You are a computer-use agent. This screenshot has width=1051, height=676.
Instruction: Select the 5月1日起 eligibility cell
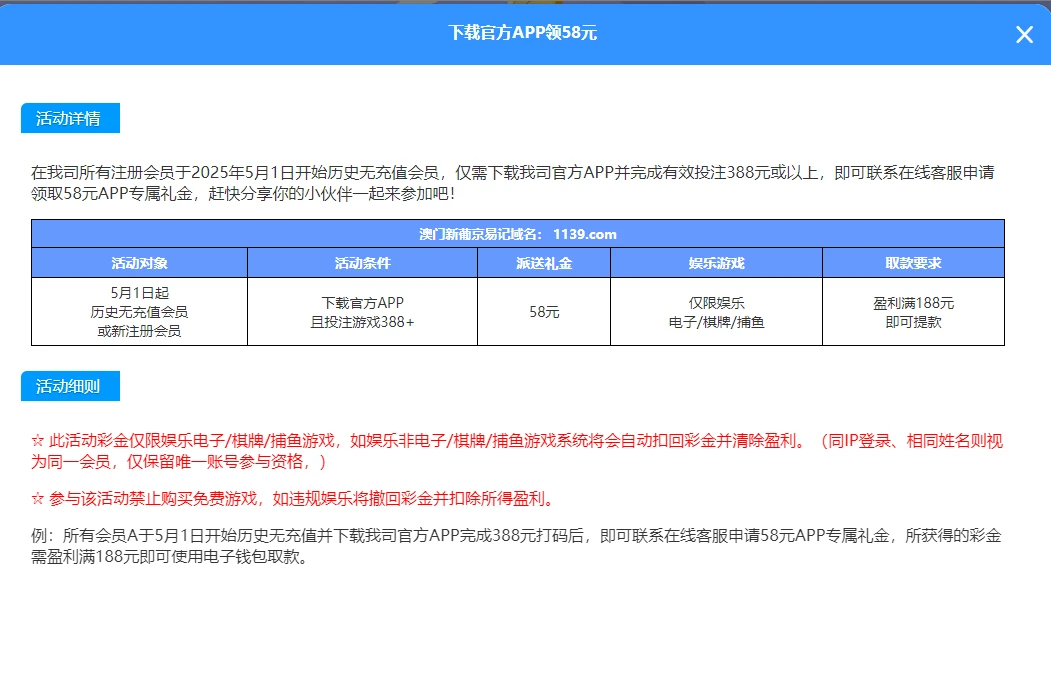[x=139, y=310]
